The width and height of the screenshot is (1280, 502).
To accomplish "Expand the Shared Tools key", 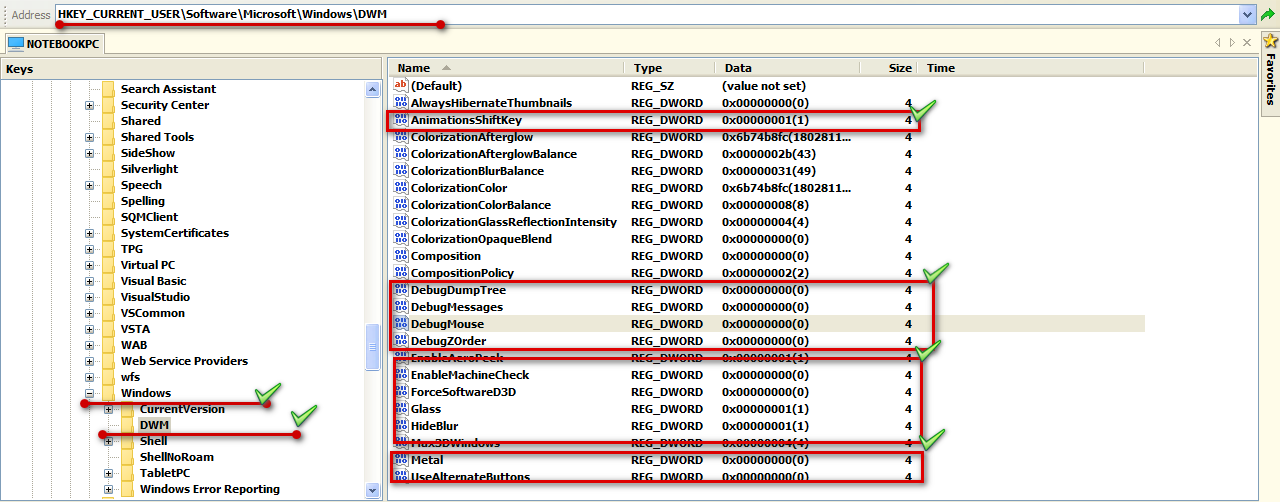I will 90,137.
